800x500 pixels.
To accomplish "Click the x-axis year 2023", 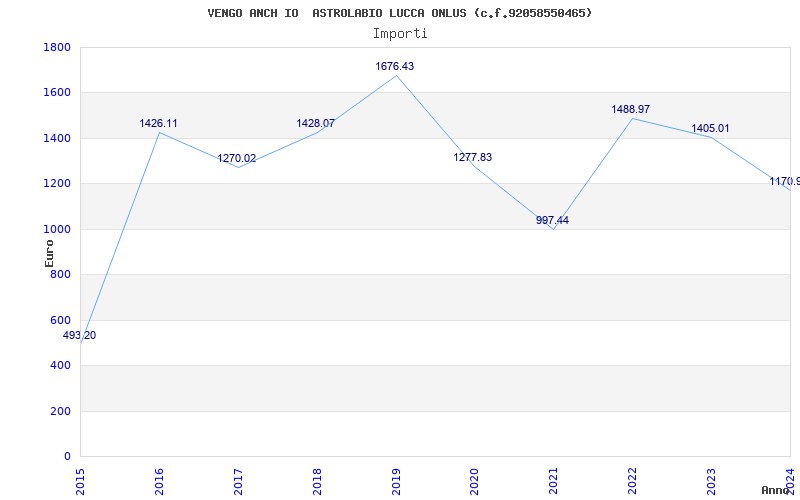I will tap(711, 482).
